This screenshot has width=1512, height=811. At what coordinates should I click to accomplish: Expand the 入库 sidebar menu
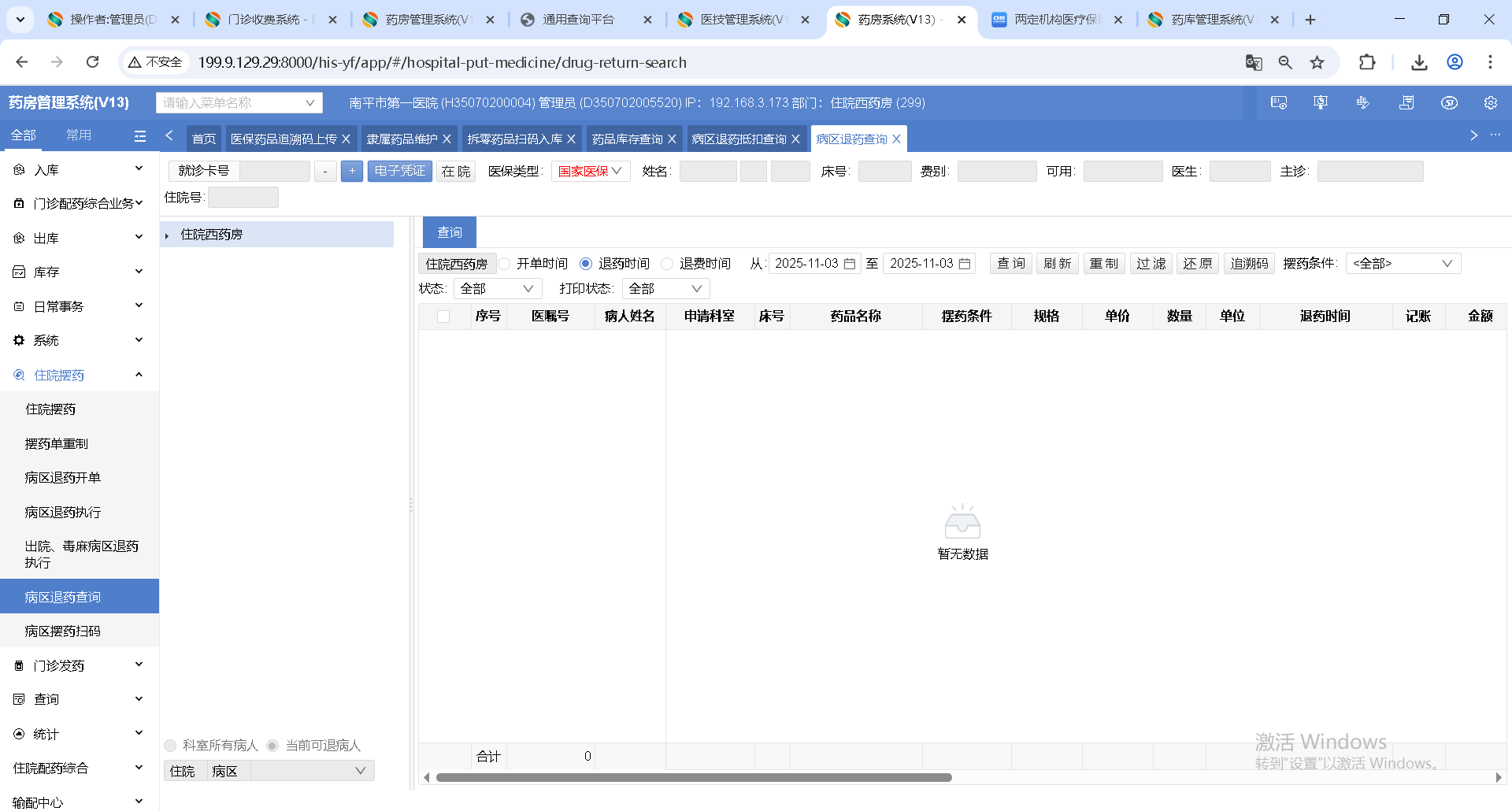pyautogui.click(x=79, y=169)
